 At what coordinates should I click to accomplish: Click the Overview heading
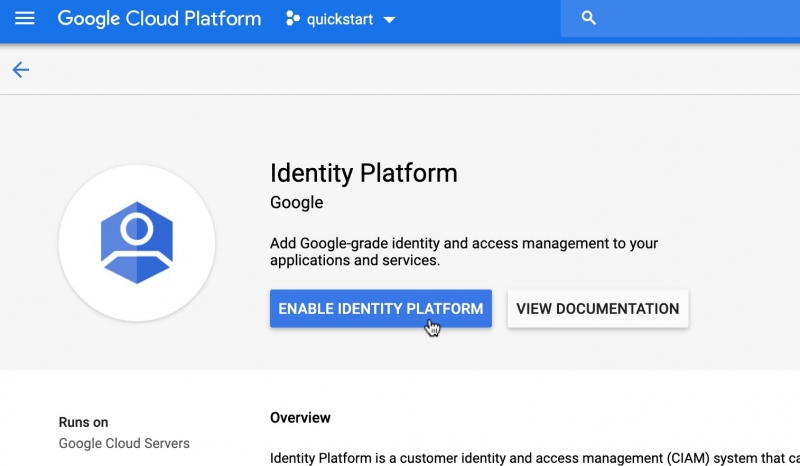point(300,418)
